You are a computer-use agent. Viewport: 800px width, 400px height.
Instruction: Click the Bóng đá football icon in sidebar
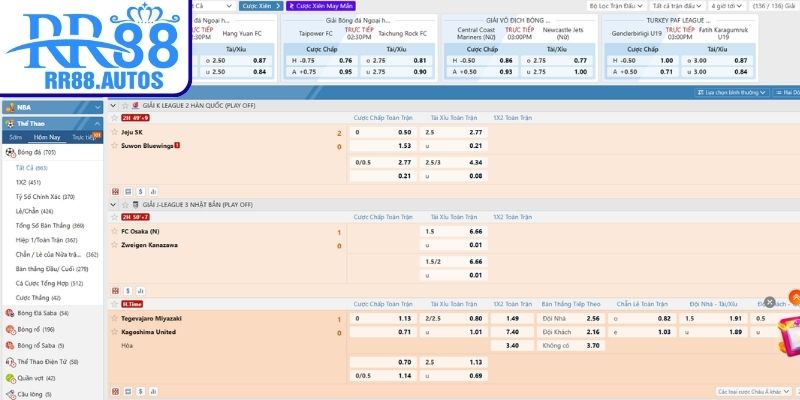point(10,152)
